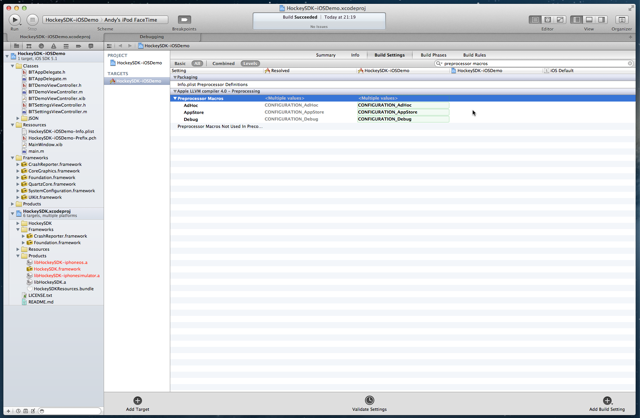Screen dimensions: 640x418
Task: Click the Add Build Setting plus icon
Action: (x=607, y=400)
